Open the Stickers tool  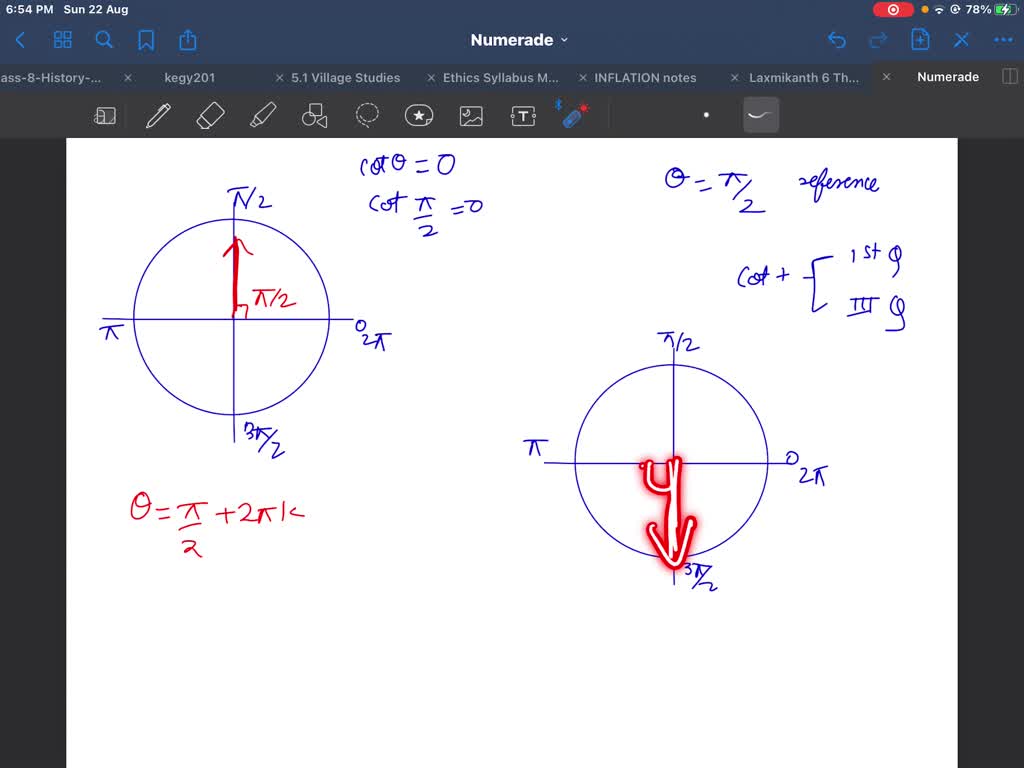(419, 115)
